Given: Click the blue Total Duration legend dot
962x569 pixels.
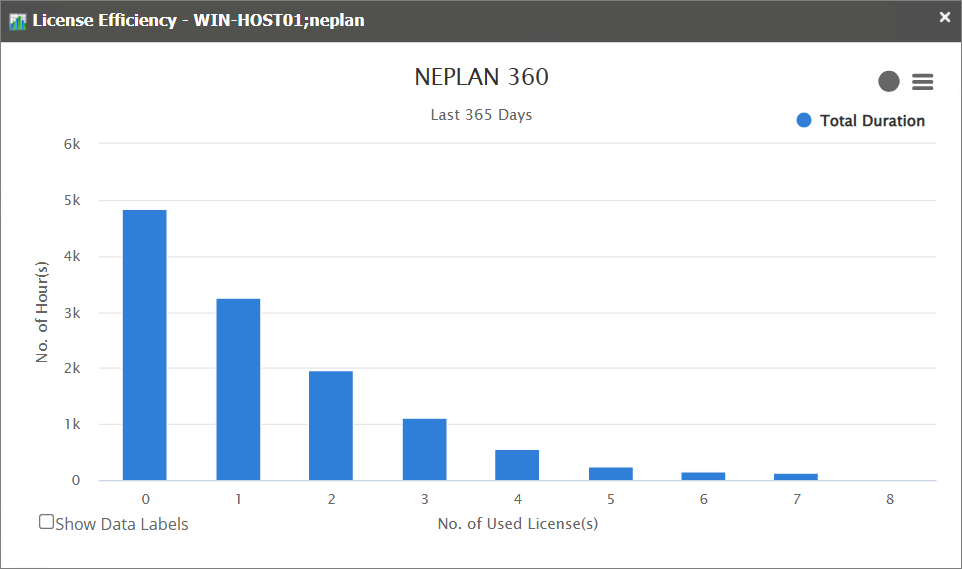Looking at the screenshot, I should tap(804, 121).
